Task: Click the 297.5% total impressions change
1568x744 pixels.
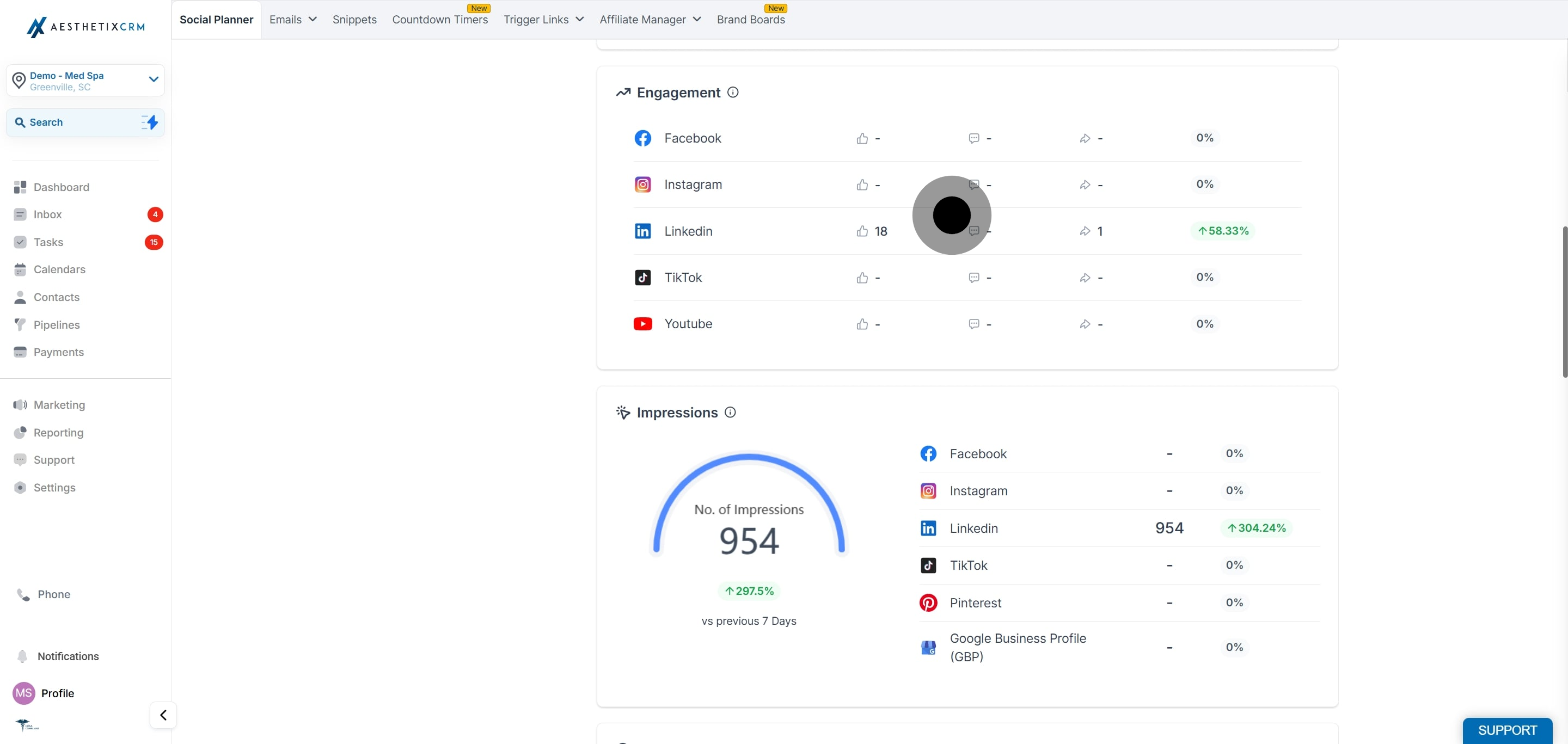Action: point(749,591)
